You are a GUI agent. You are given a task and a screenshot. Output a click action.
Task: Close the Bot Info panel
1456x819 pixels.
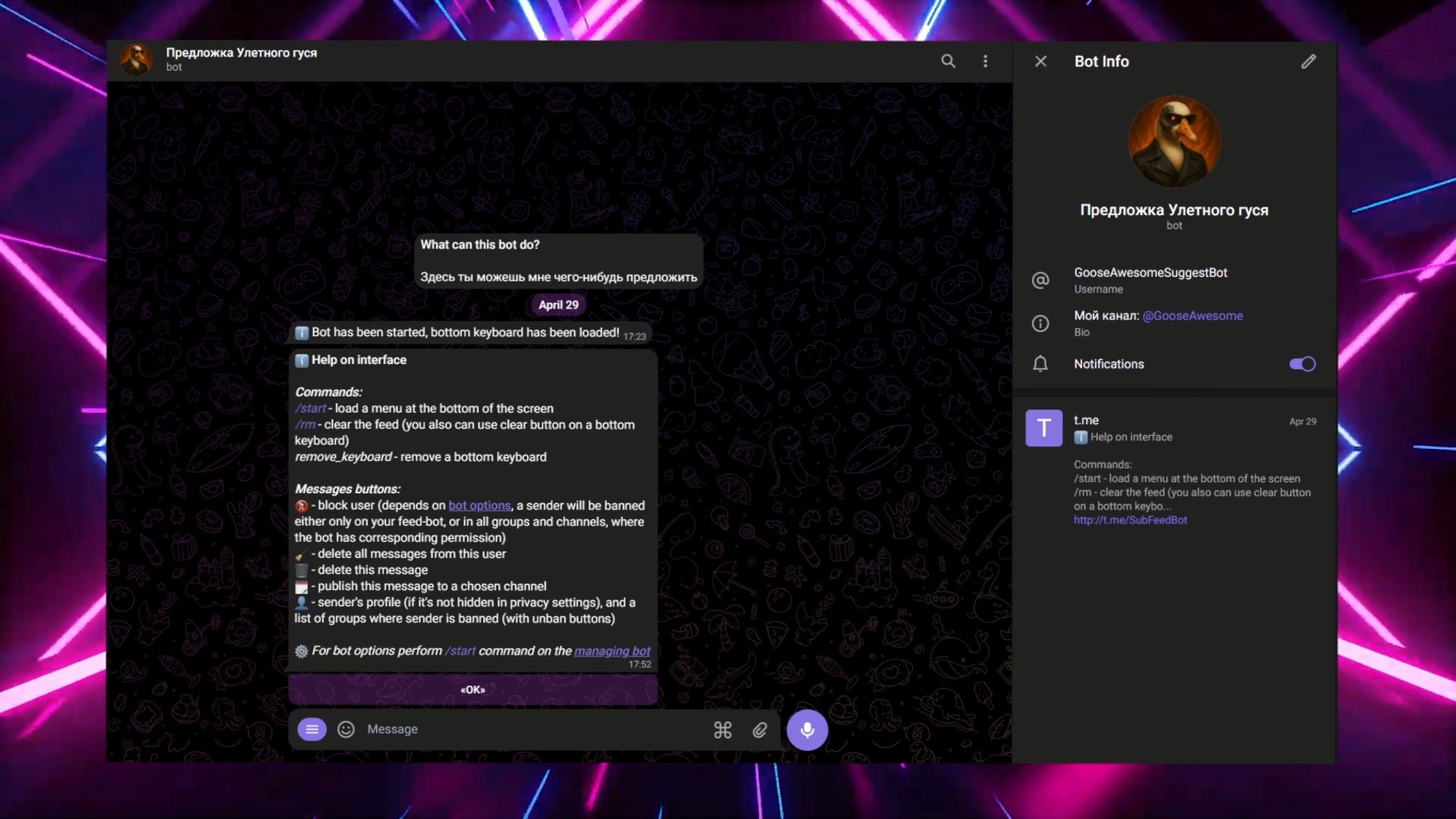pos(1040,61)
